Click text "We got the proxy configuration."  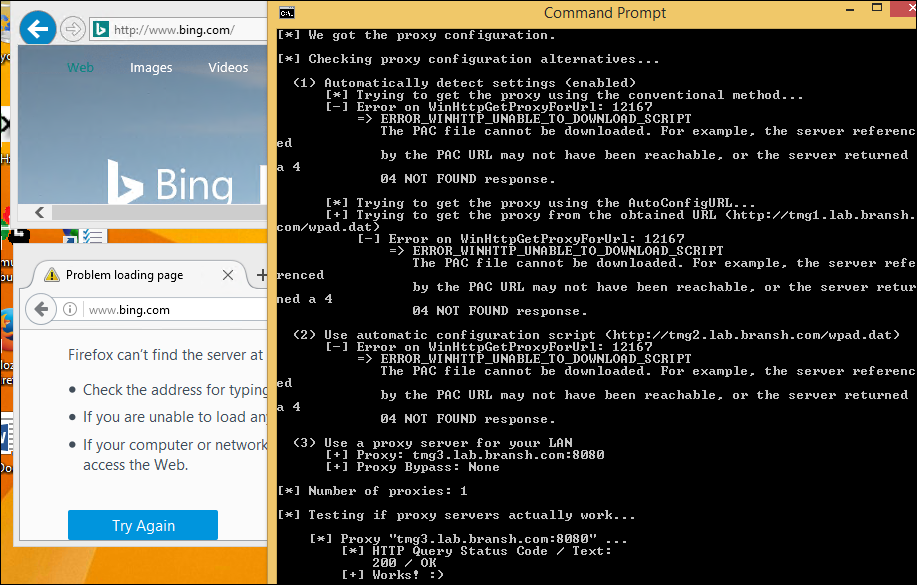432,35
